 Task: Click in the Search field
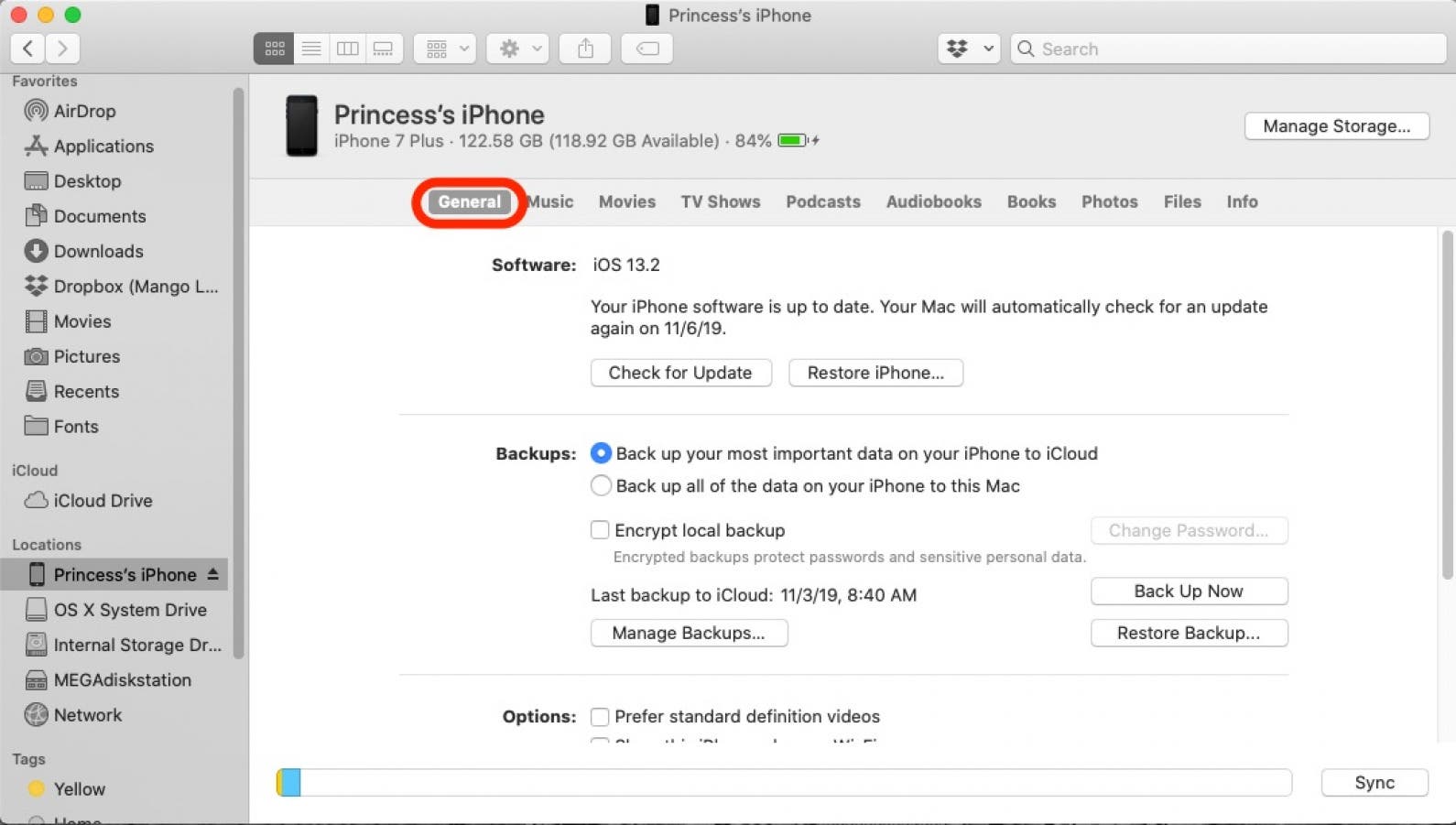(x=1228, y=49)
